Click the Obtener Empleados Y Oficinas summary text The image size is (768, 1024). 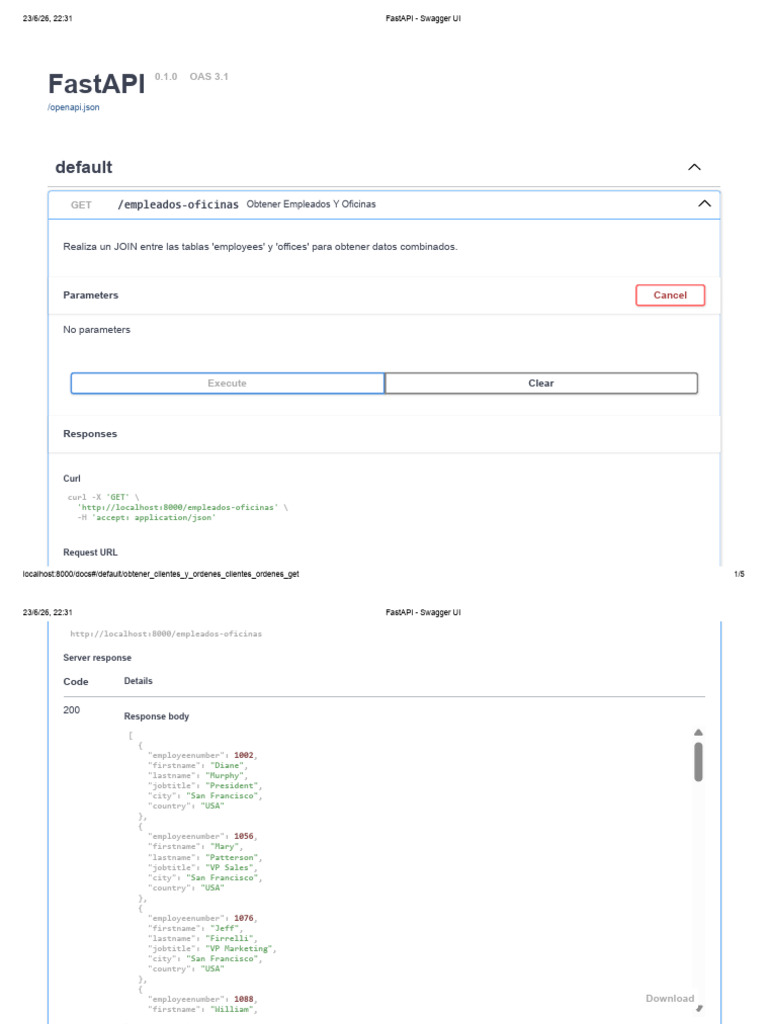click(311, 204)
